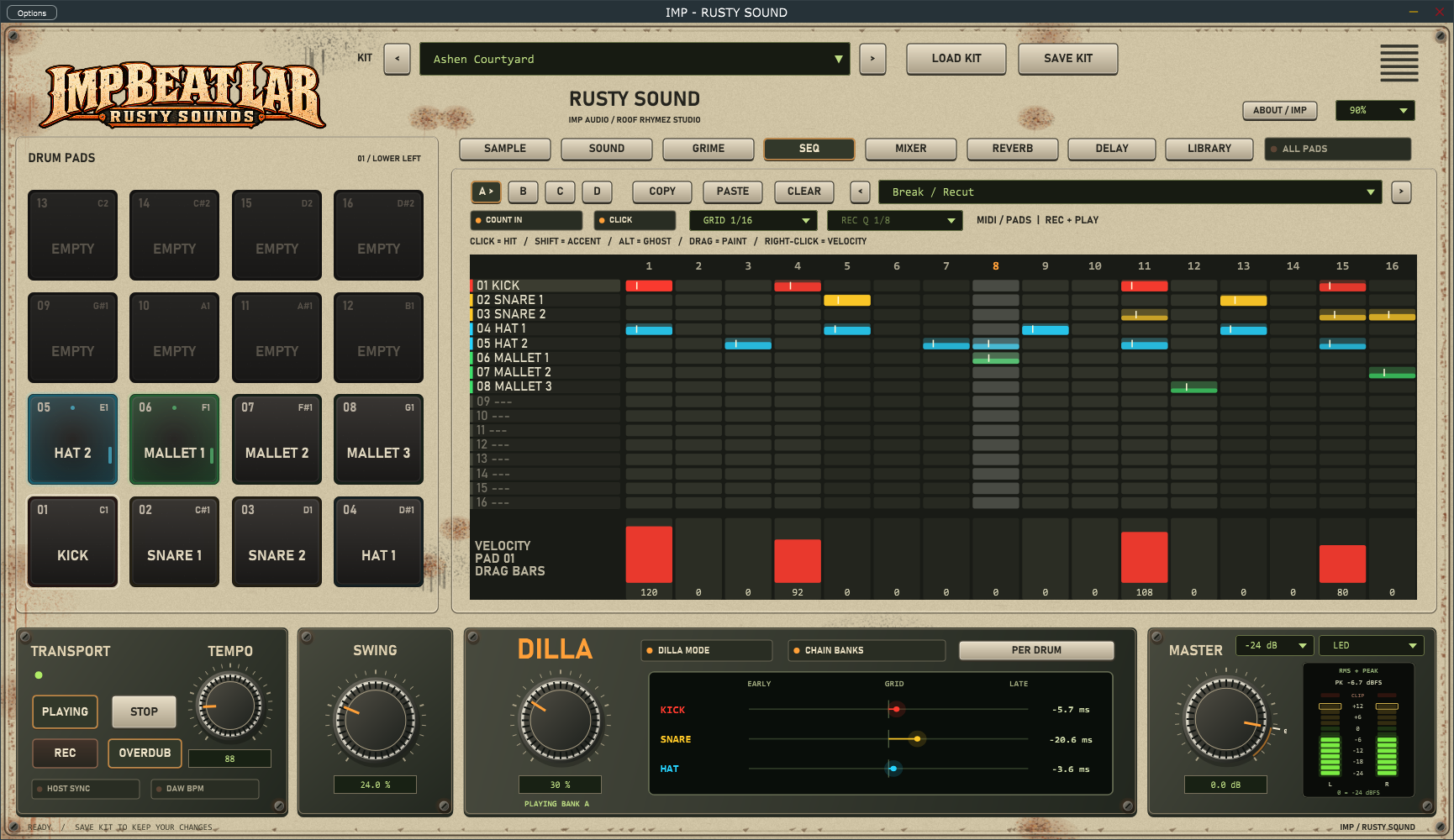1454x840 pixels.
Task: Click the SNARE timing offset slider handle
Action: [917, 739]
